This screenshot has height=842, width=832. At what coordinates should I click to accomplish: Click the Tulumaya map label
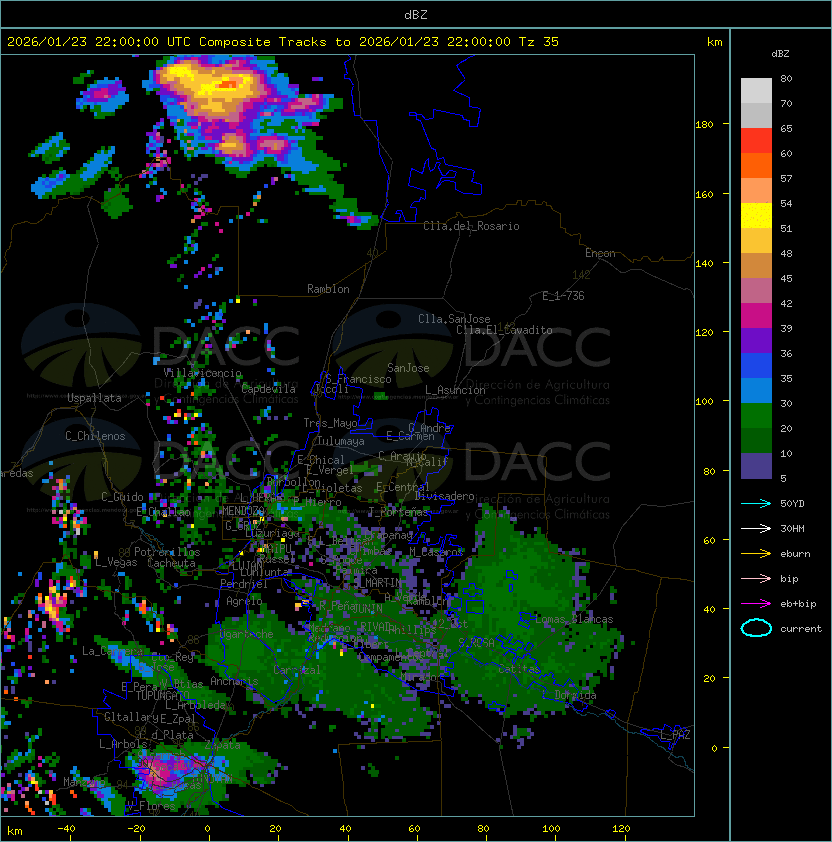pos(341,441)
